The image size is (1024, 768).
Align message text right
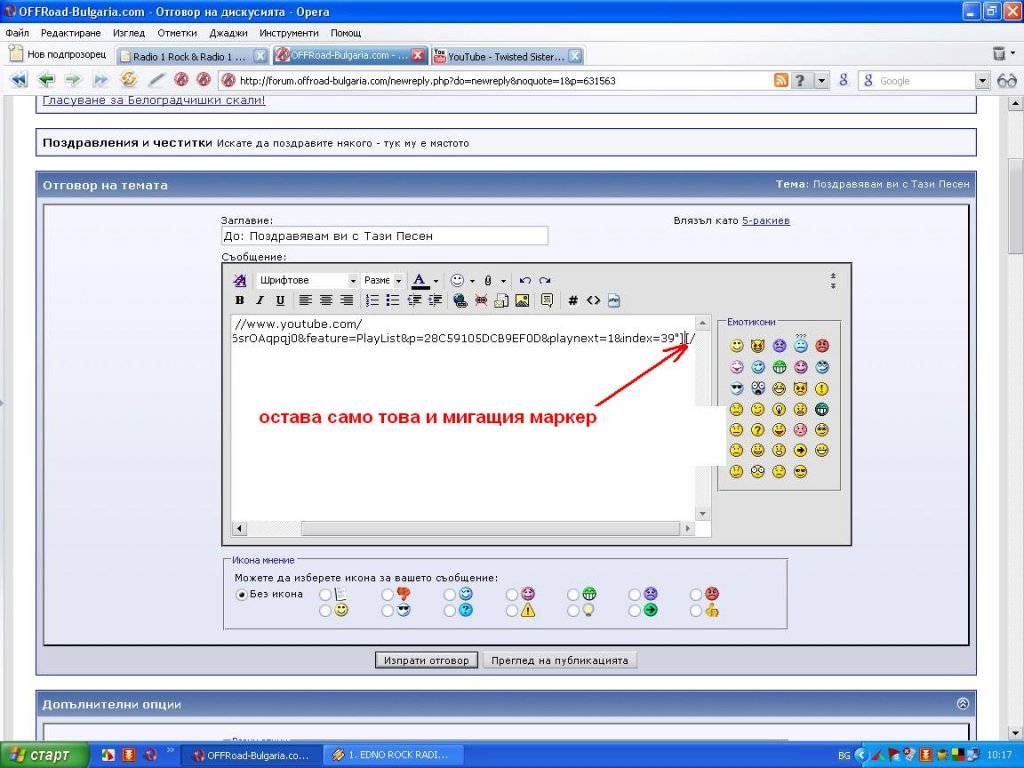347,300
